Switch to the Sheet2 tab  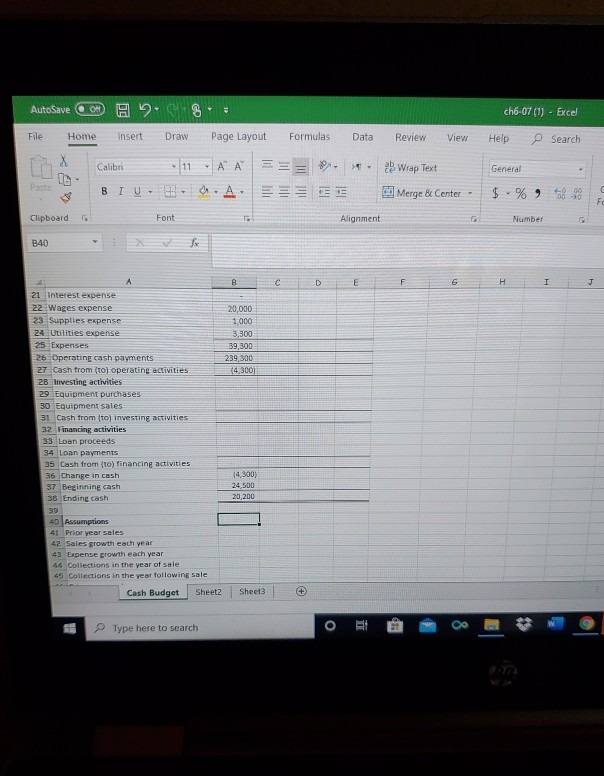tap(208, 591)
